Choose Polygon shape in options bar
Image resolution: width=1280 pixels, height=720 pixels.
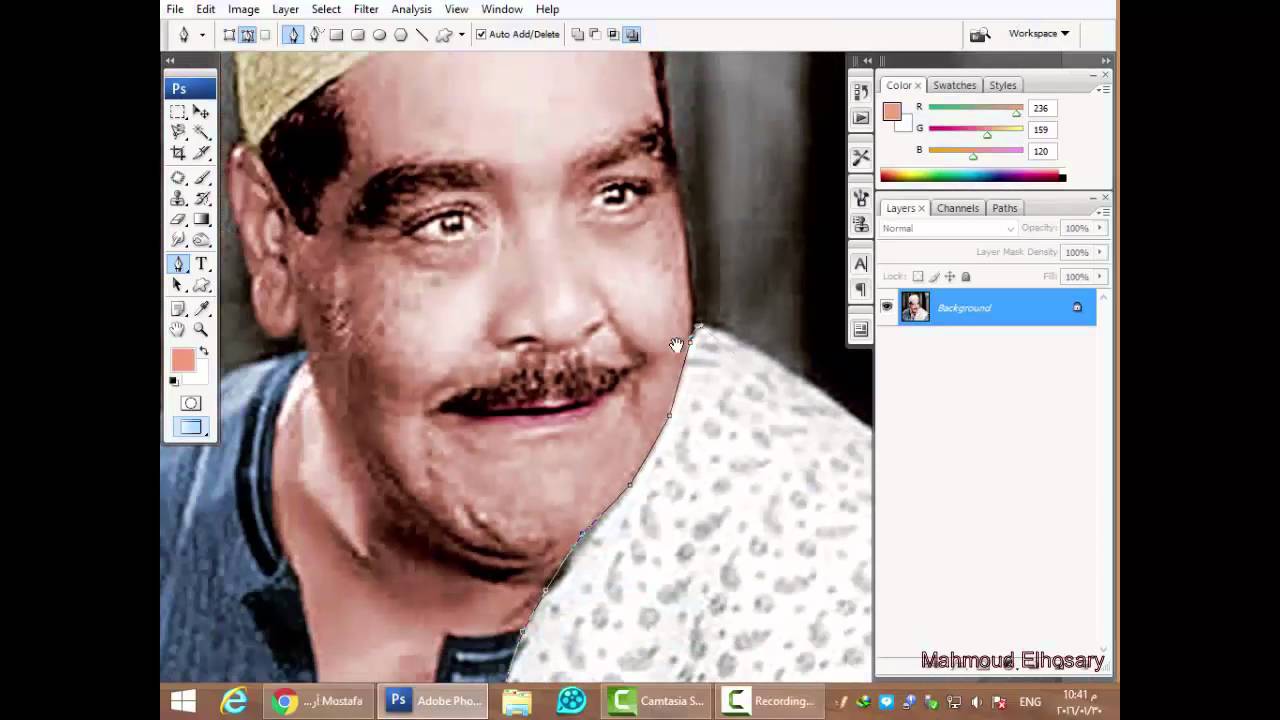(x=400, y=35)
